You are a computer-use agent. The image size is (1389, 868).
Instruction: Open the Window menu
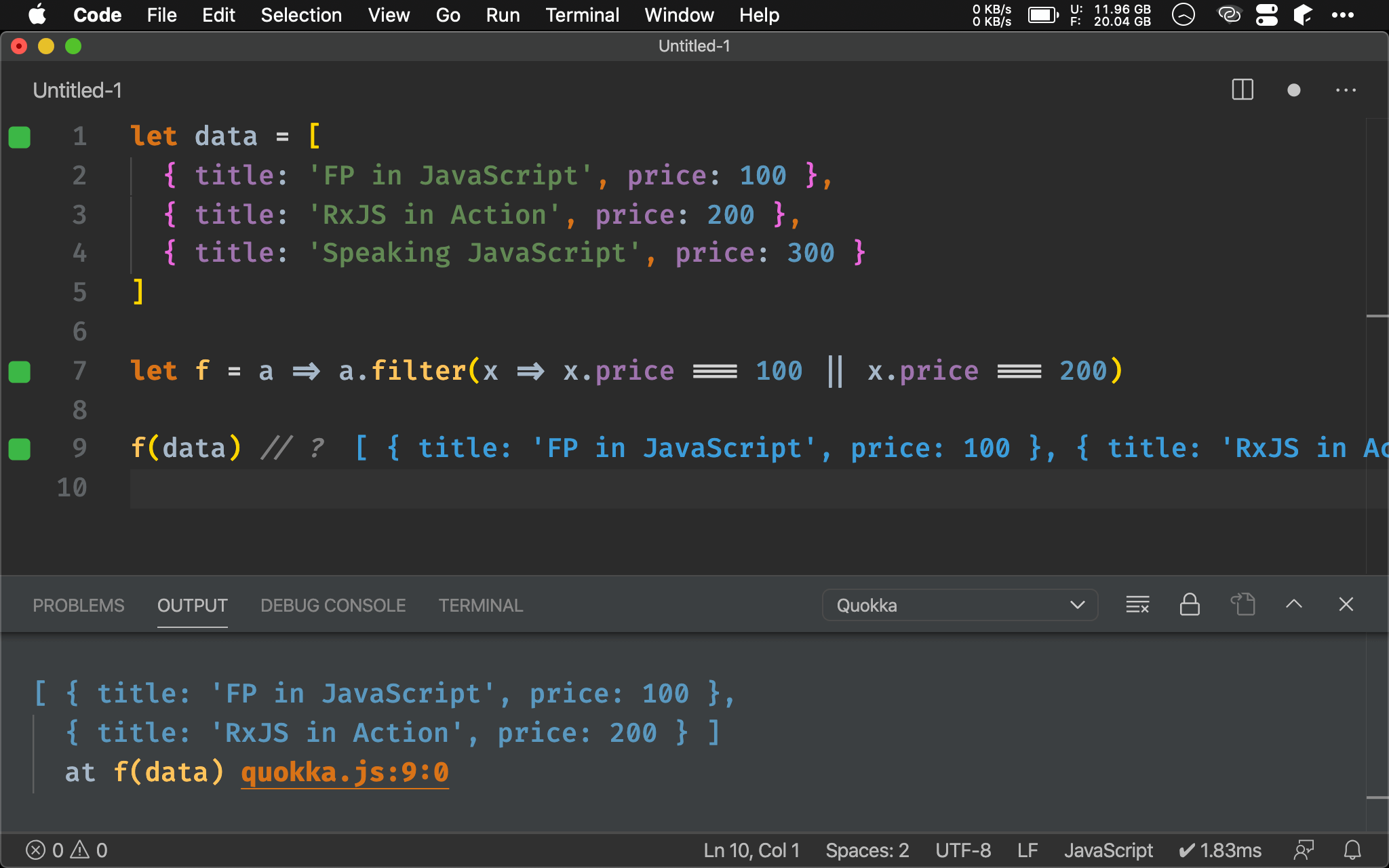pyautogui.click(x=679, y=15)
